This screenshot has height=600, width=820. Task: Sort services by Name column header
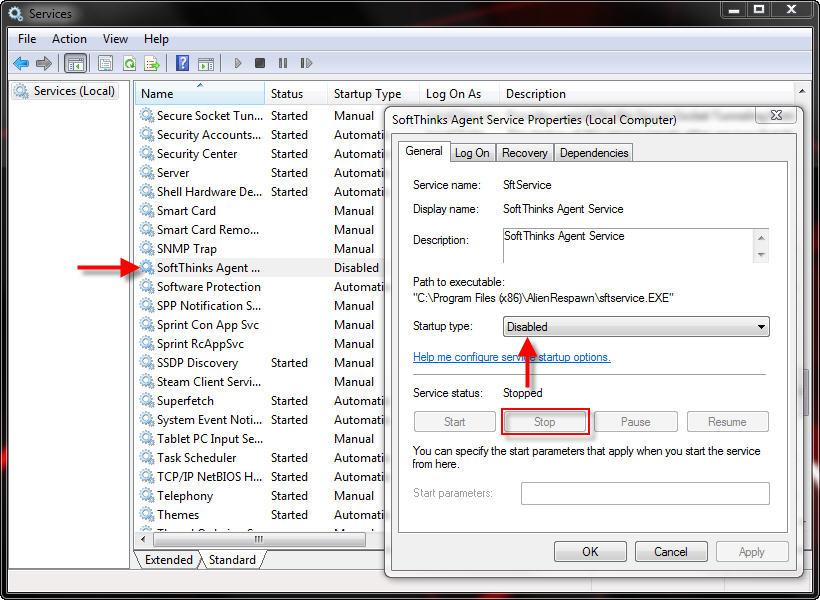click(200, 94)
